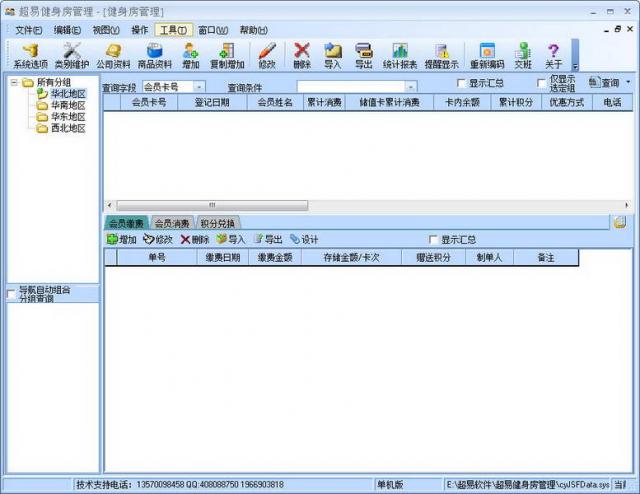
Task: Open the 编辑 menu
Action: [67, 30]
